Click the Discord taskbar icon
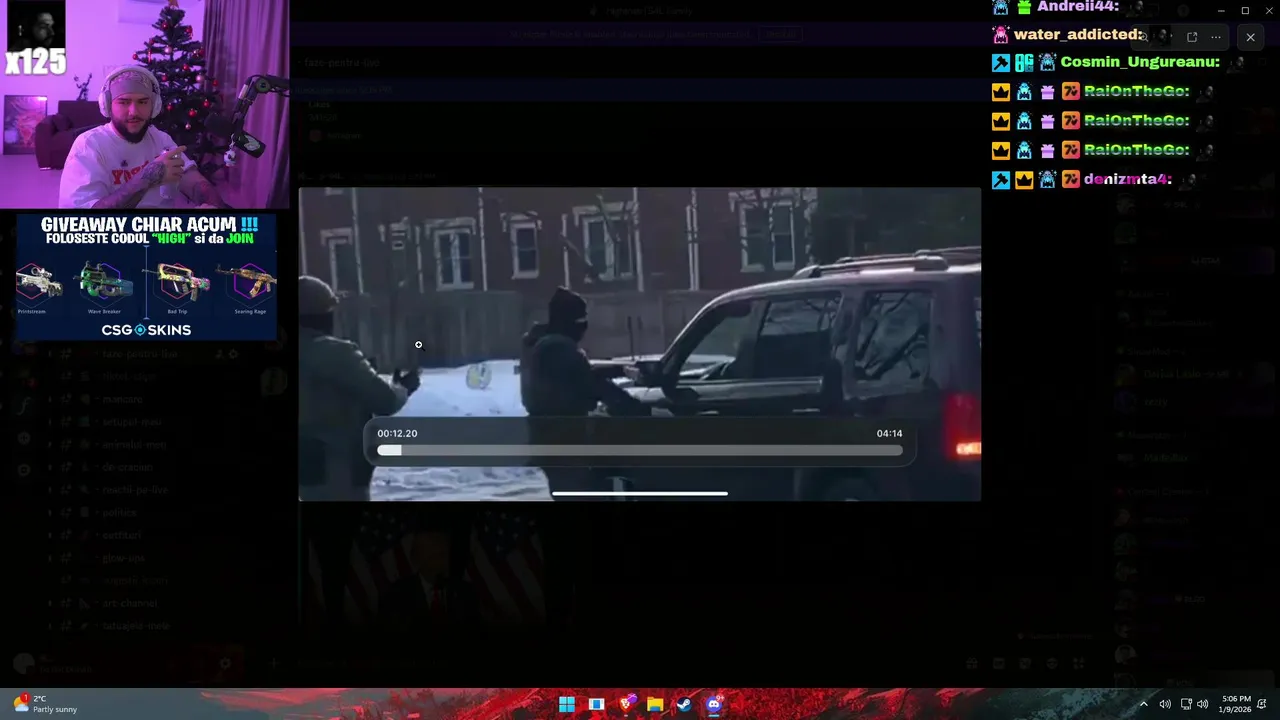Image resolution: width=1280 pixels, height=720 pixels. [714, 704]
